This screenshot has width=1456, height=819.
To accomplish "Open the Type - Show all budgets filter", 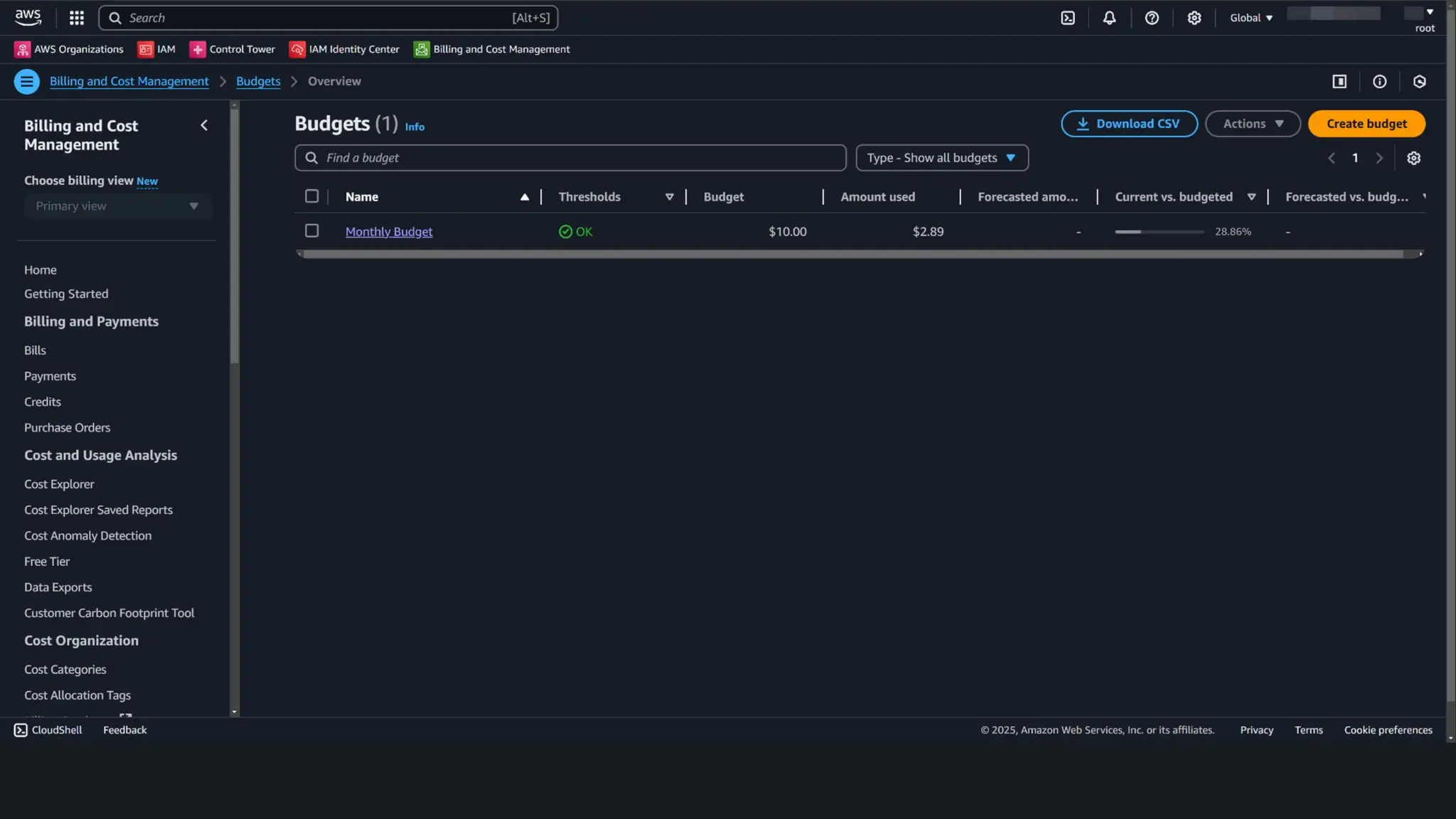I will pos(941,158).
